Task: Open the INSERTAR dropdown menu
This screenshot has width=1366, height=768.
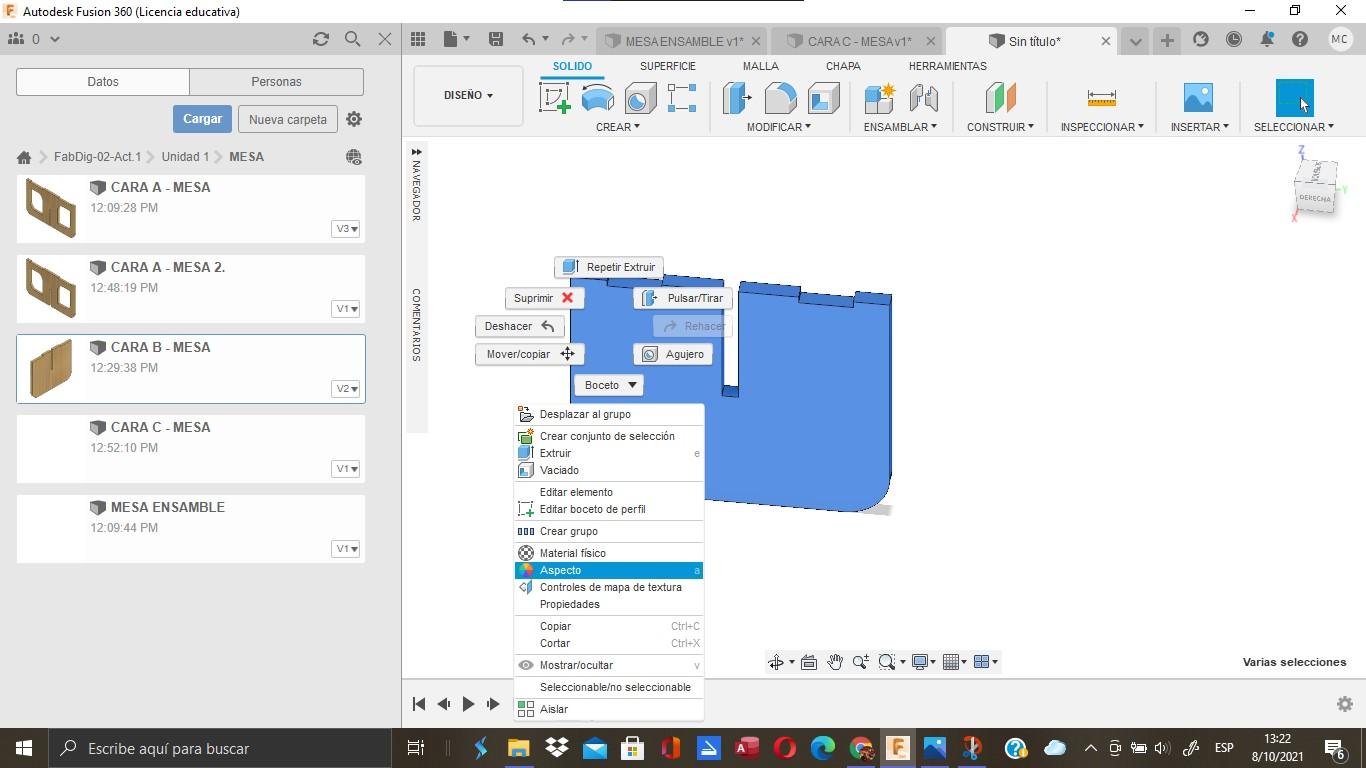Action: 1200,127
